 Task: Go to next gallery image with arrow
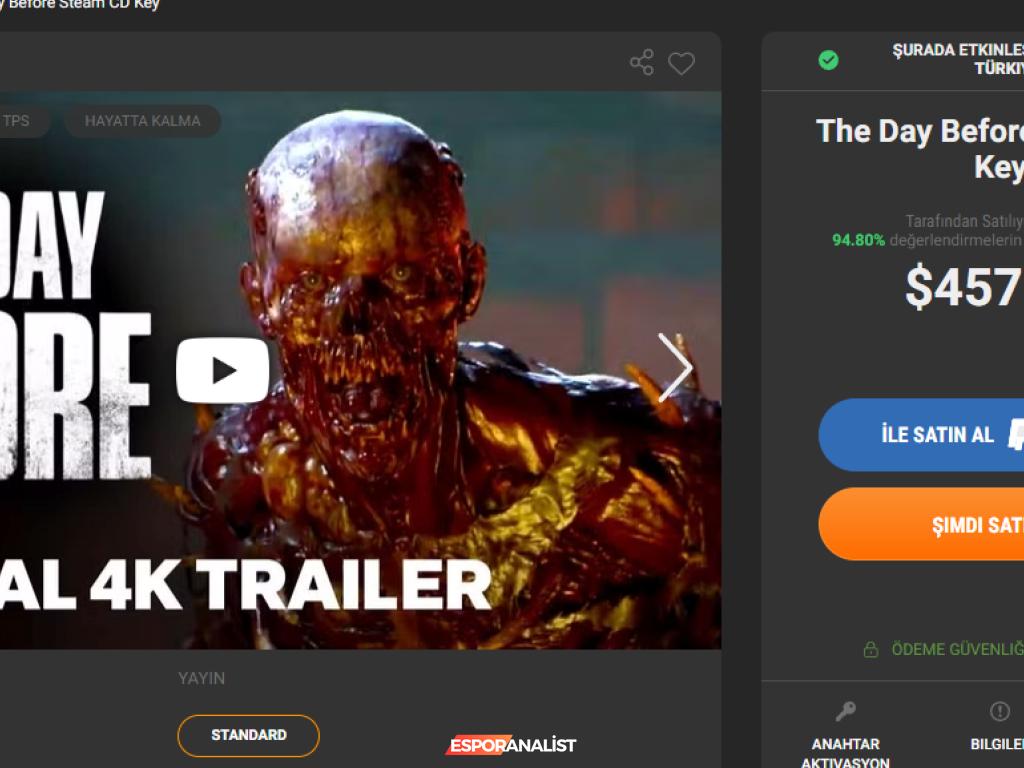pyautogui.click(x=675, y=368)
